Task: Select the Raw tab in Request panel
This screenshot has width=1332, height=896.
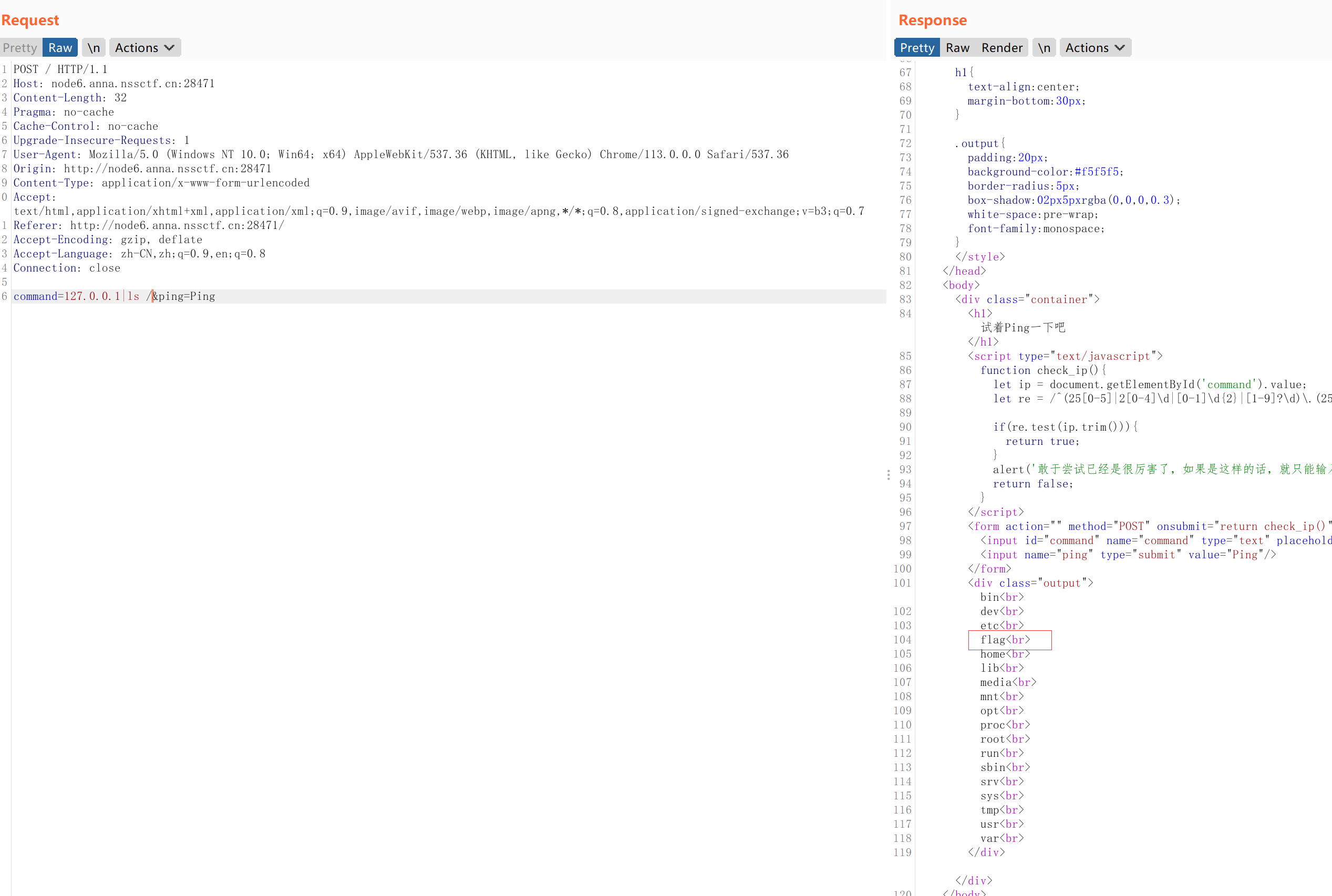Action: [x=60, y=48]
